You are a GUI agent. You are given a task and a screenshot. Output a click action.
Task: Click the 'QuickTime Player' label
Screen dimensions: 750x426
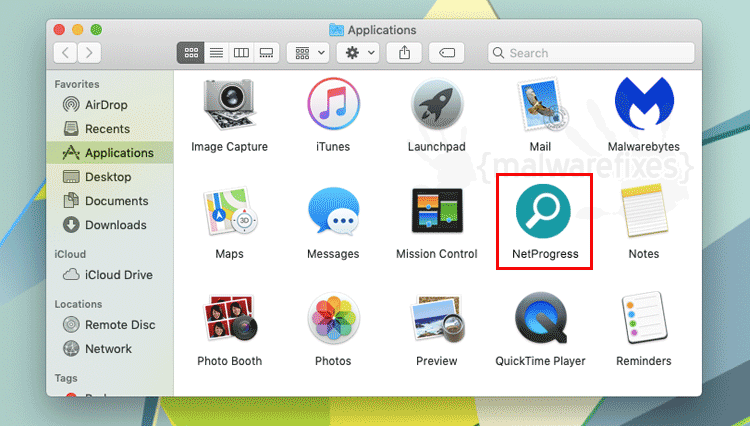540,361
